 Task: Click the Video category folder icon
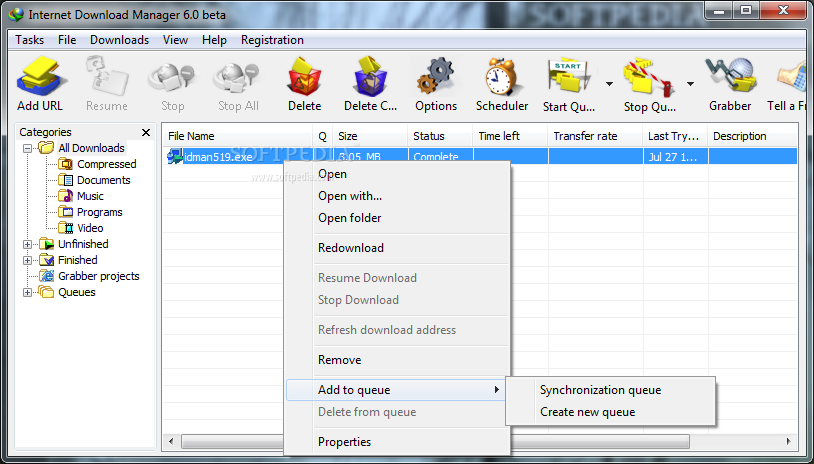tap(65, 228)
